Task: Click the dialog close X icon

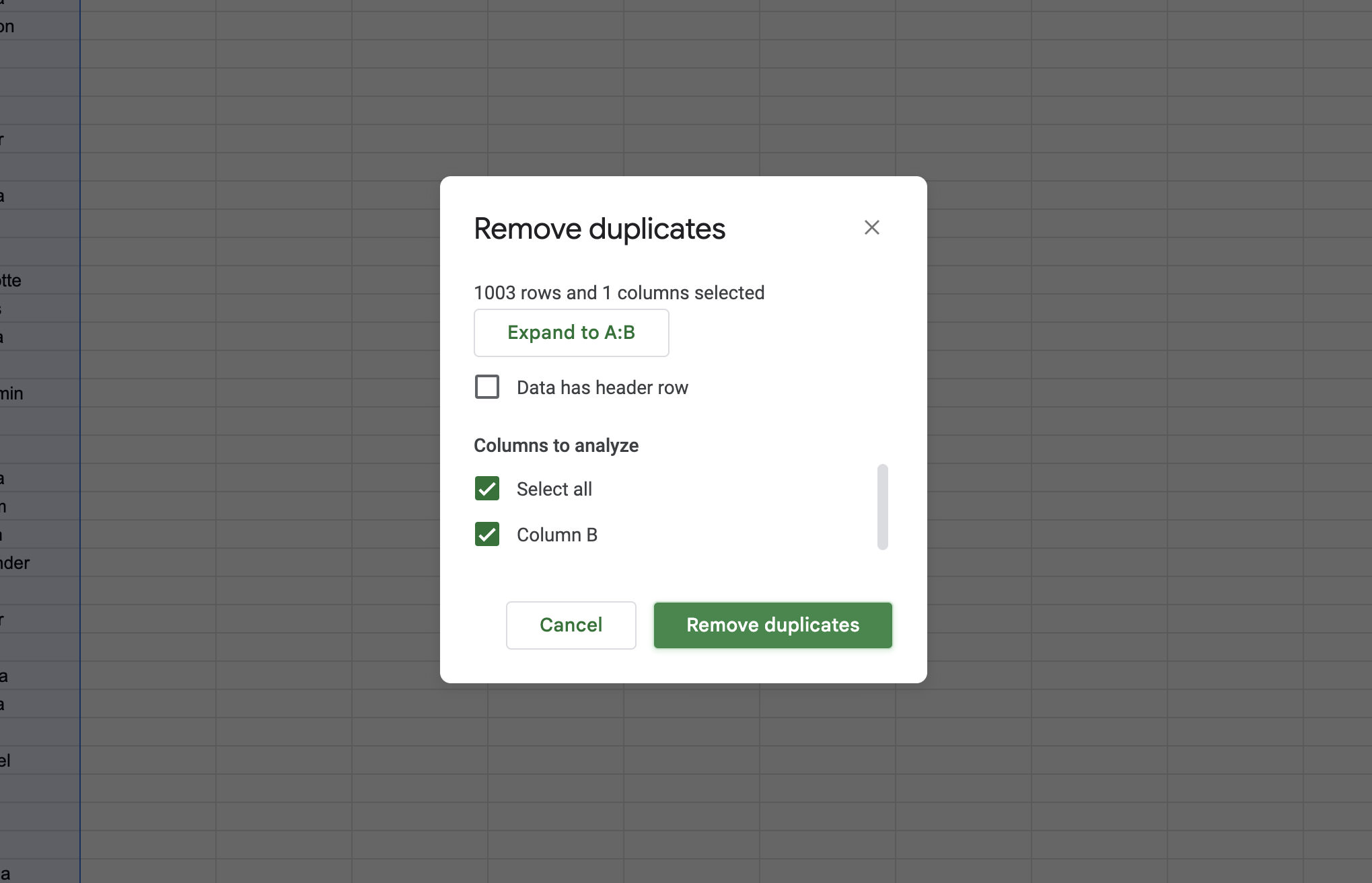Action: [872, 227]
